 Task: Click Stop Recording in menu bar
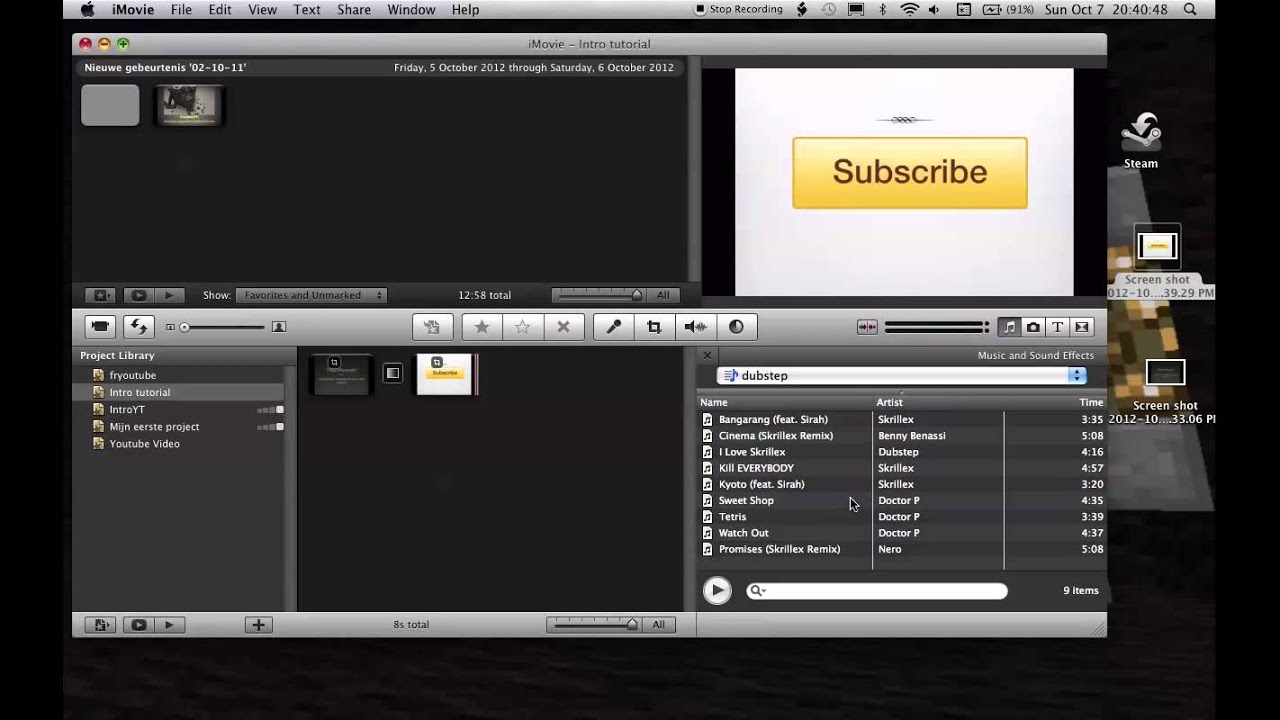coord(739,9)
